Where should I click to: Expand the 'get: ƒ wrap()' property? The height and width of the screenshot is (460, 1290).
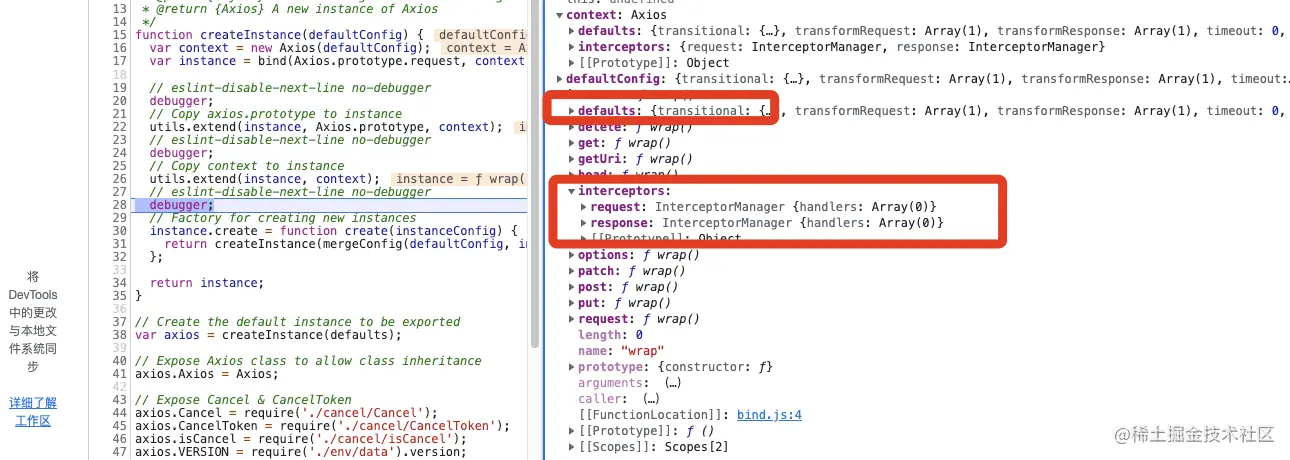(572, 143)
